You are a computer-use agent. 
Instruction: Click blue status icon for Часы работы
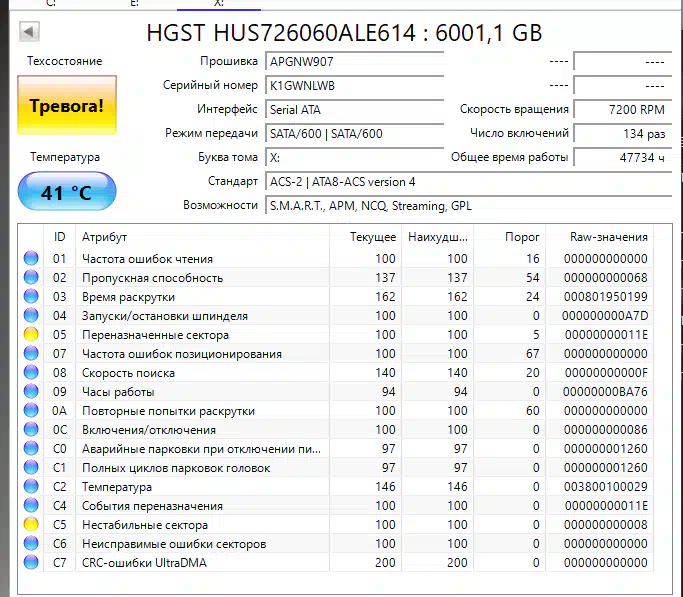coord(31,391)
